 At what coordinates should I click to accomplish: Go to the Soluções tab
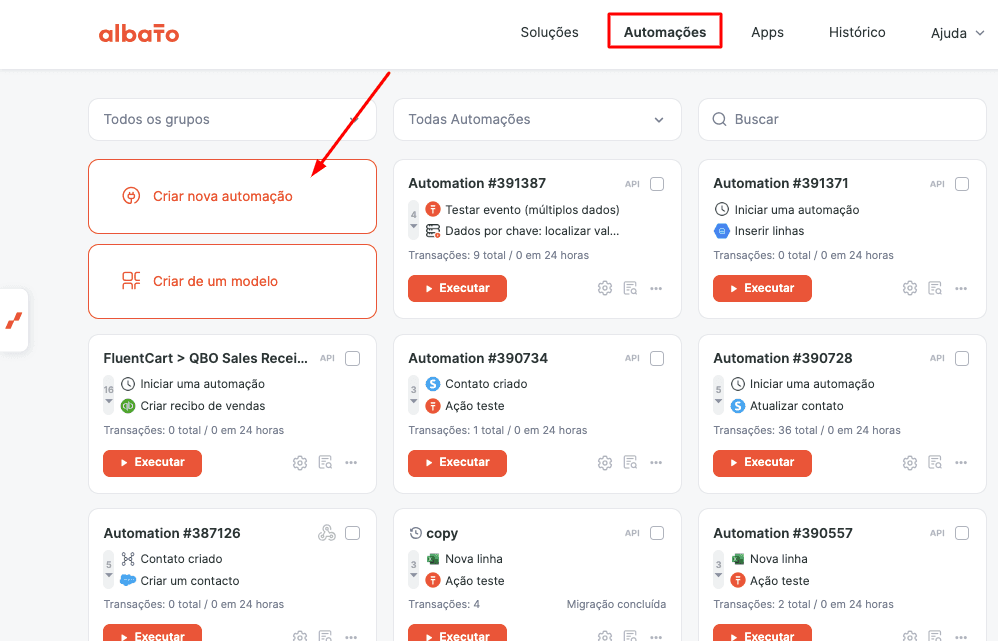(549, 32)
